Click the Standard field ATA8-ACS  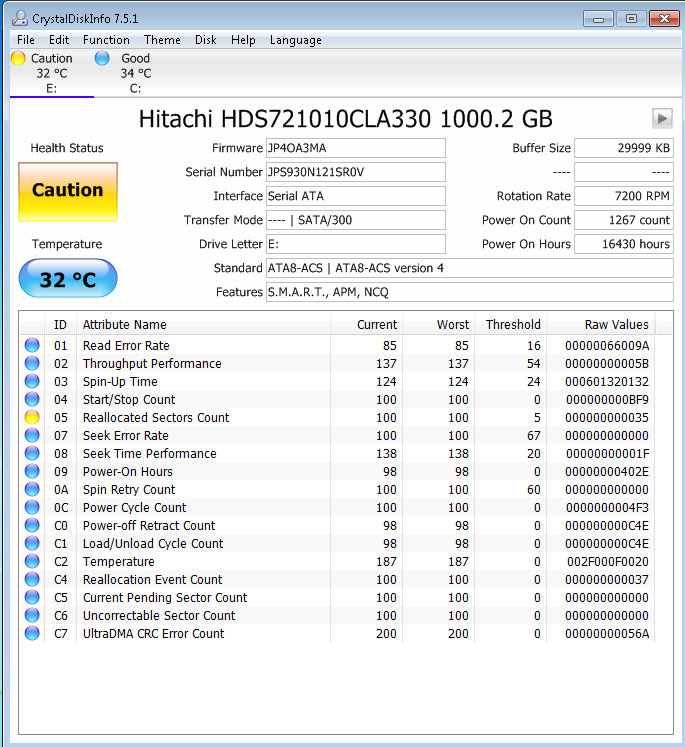point(470,268)
